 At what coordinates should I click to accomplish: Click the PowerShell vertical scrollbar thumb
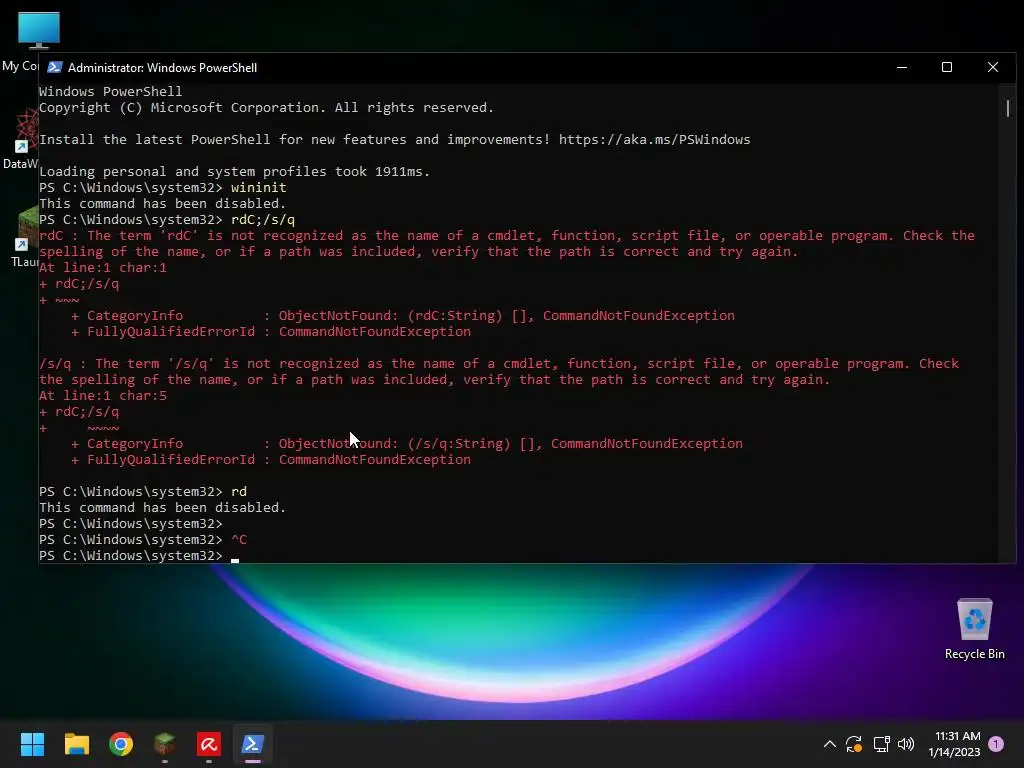pos(1008,108)
